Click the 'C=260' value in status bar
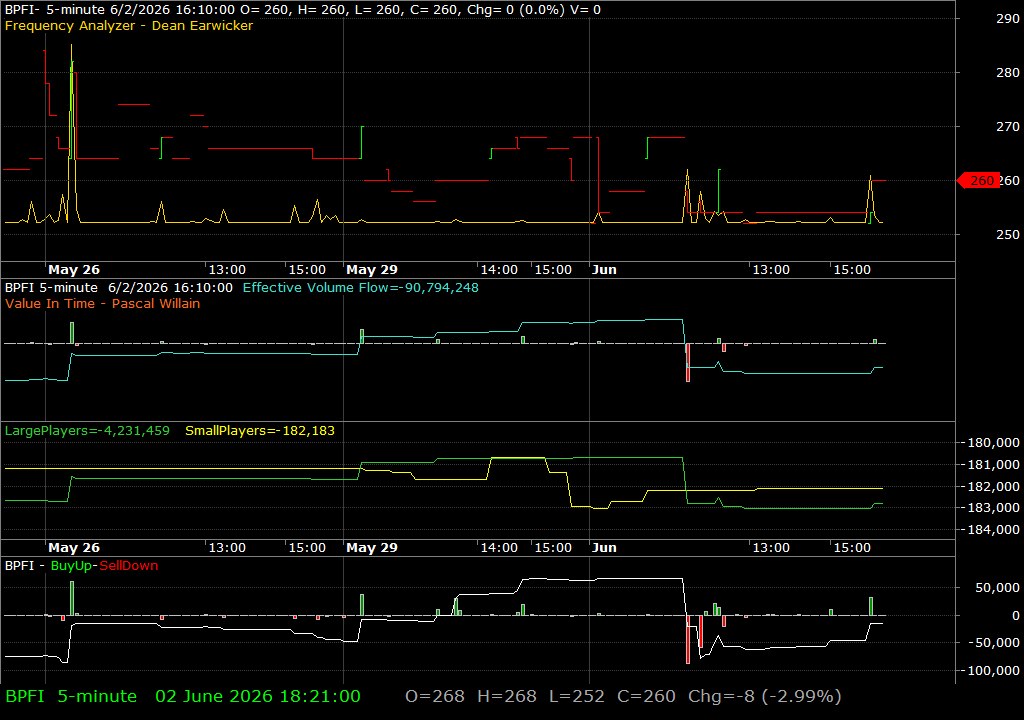This screenshot has height=720, width=1024. coord(646,696)
